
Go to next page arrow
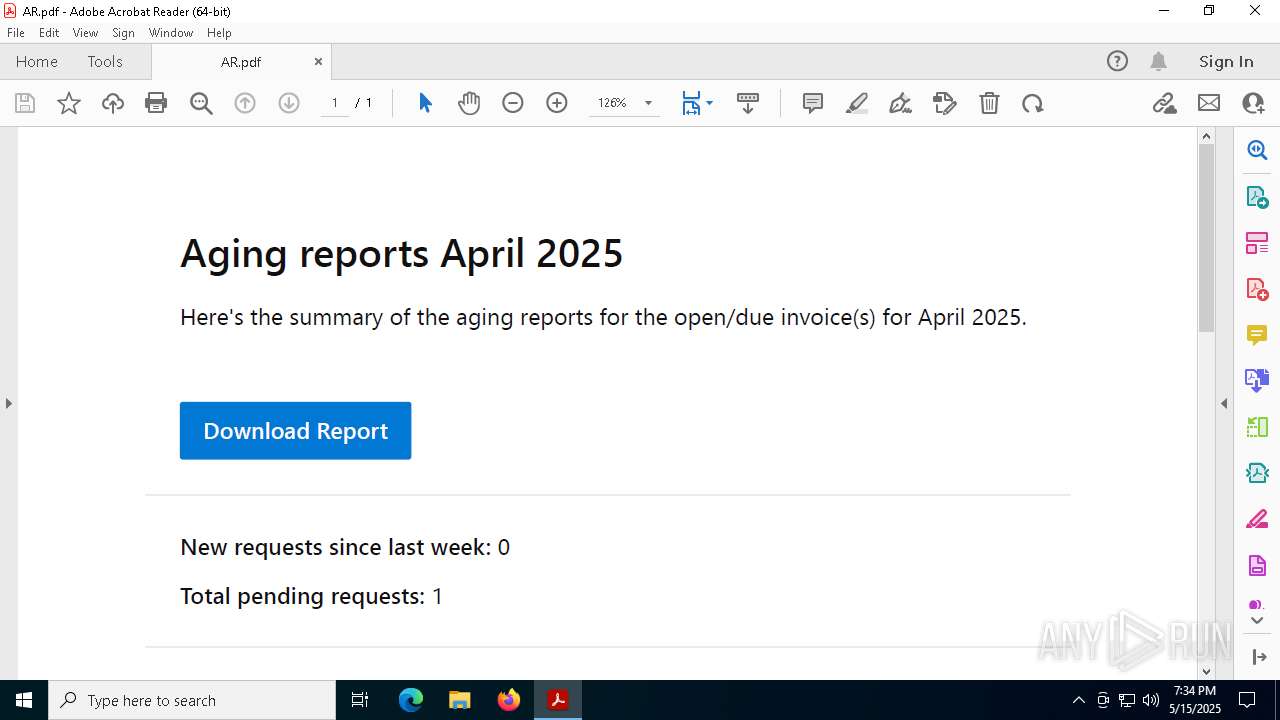click(289, 103)
